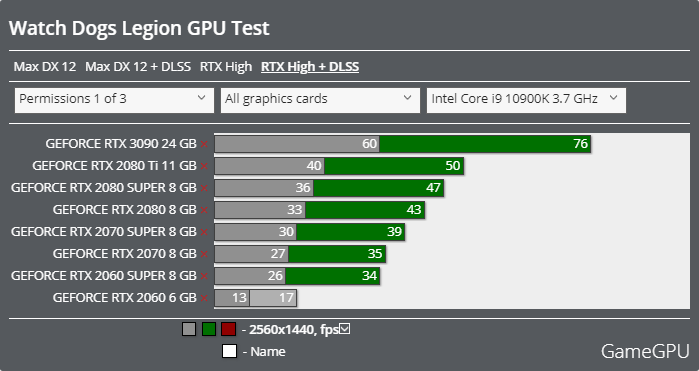This screenshot has width=699, height=371.
Task: Switch to RTX High tab
Action: click(226, 66)
